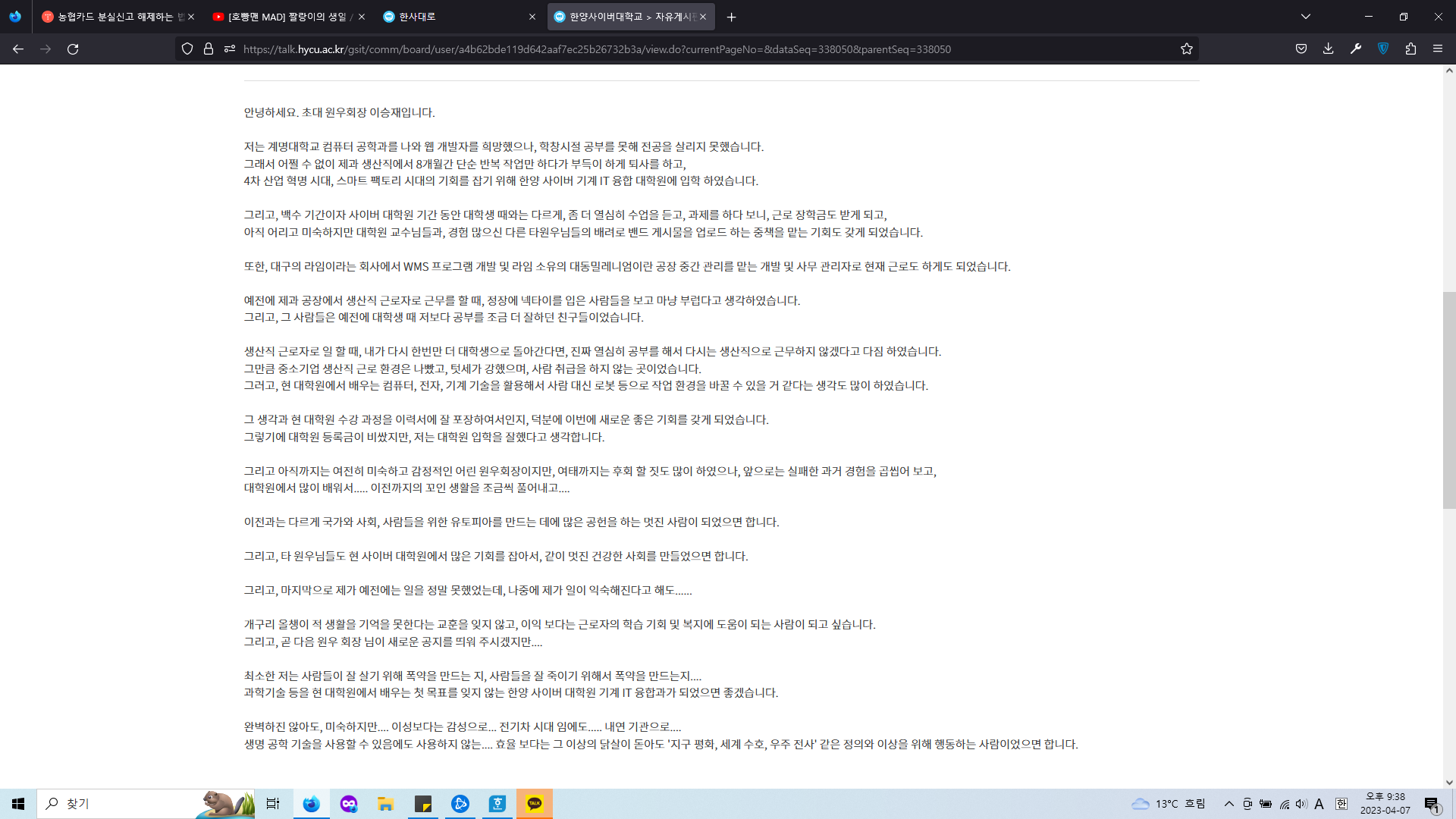Show site security lock information
1456x819 pixels.
click(x=209, y=49)
